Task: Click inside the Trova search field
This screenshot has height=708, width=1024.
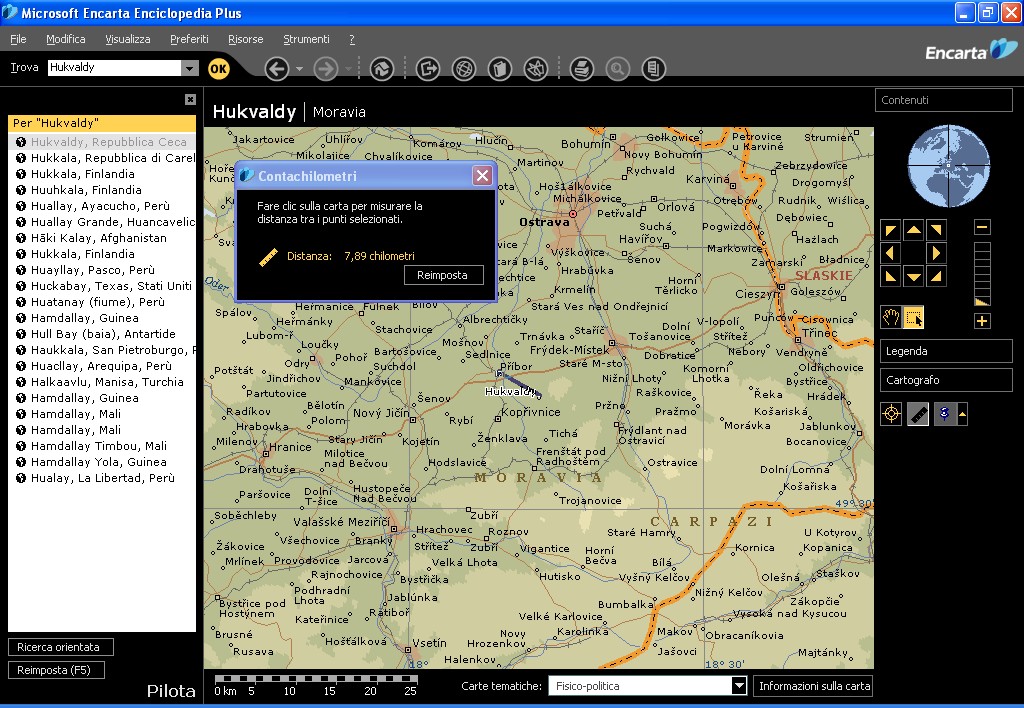Action: point(114,67)
